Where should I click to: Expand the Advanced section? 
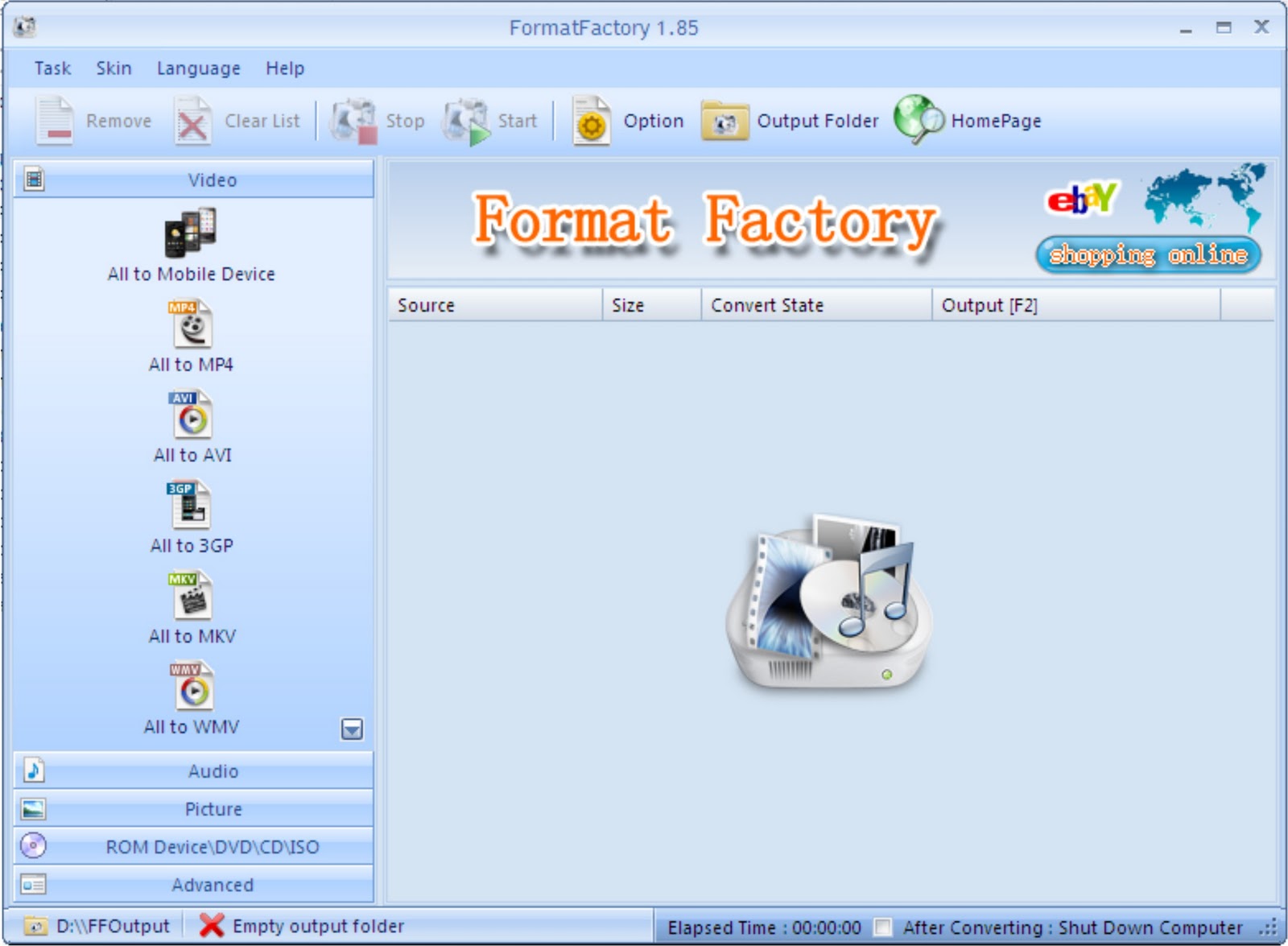tap(193, 885)
